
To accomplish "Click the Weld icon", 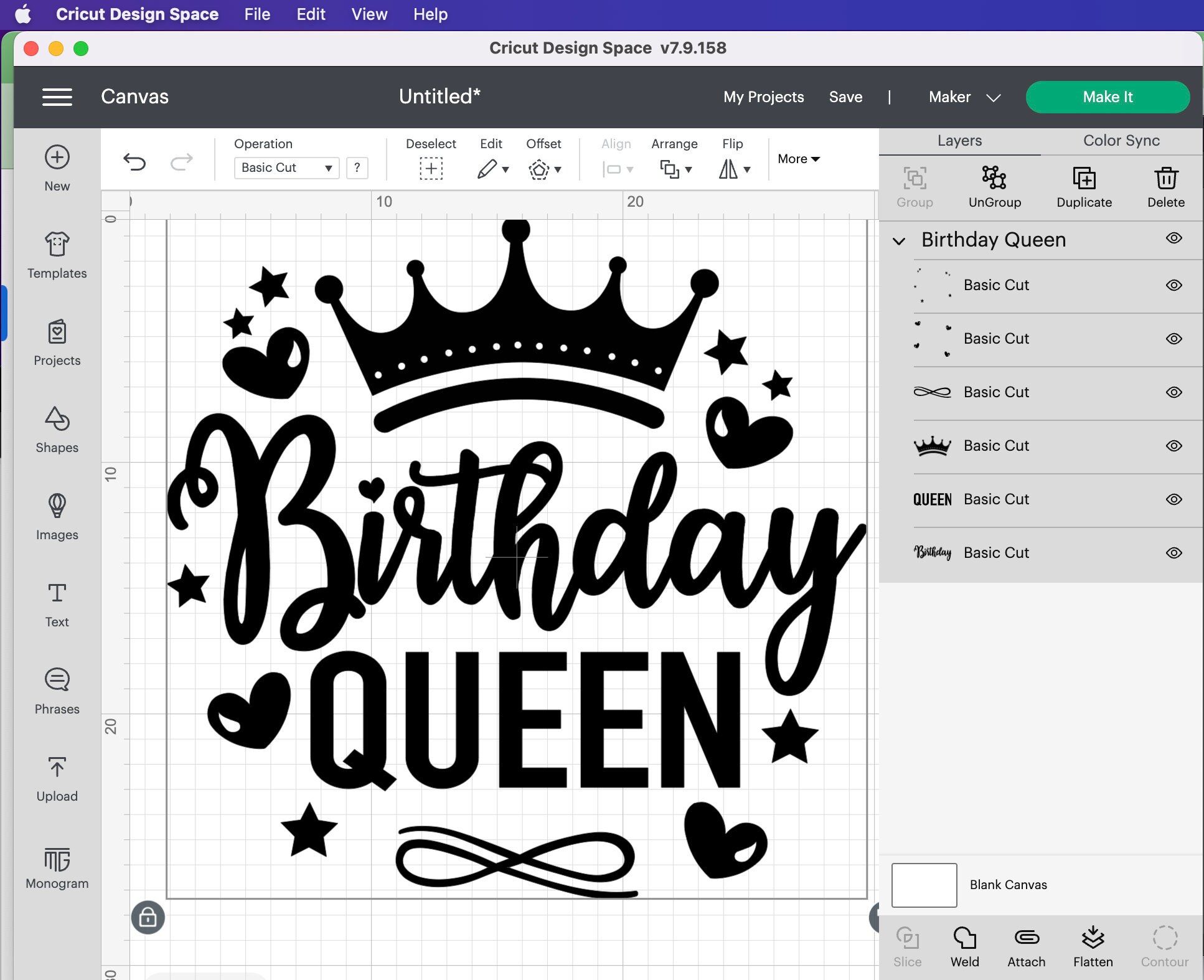I will click(964, 945).
